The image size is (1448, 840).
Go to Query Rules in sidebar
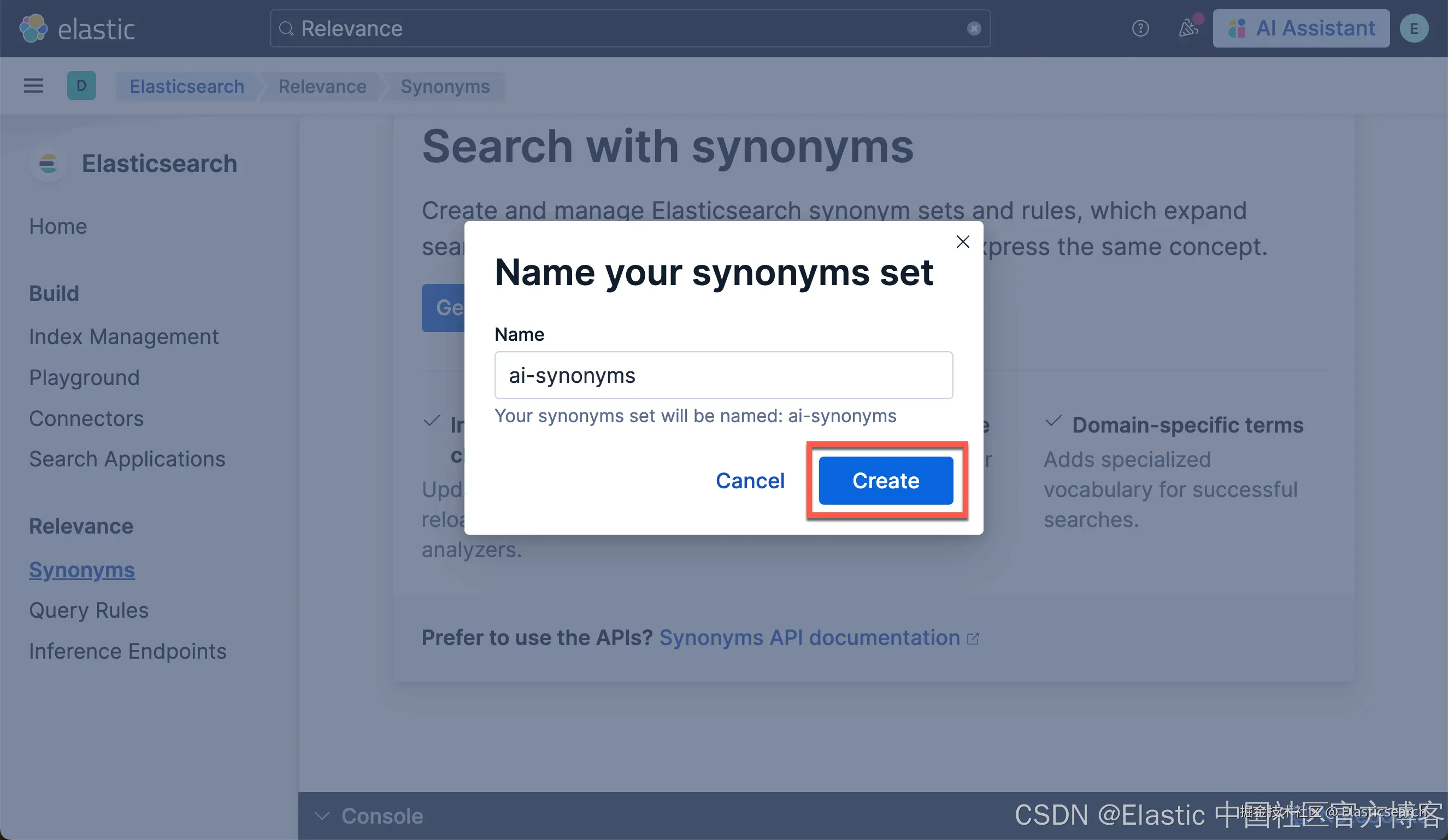89,610
